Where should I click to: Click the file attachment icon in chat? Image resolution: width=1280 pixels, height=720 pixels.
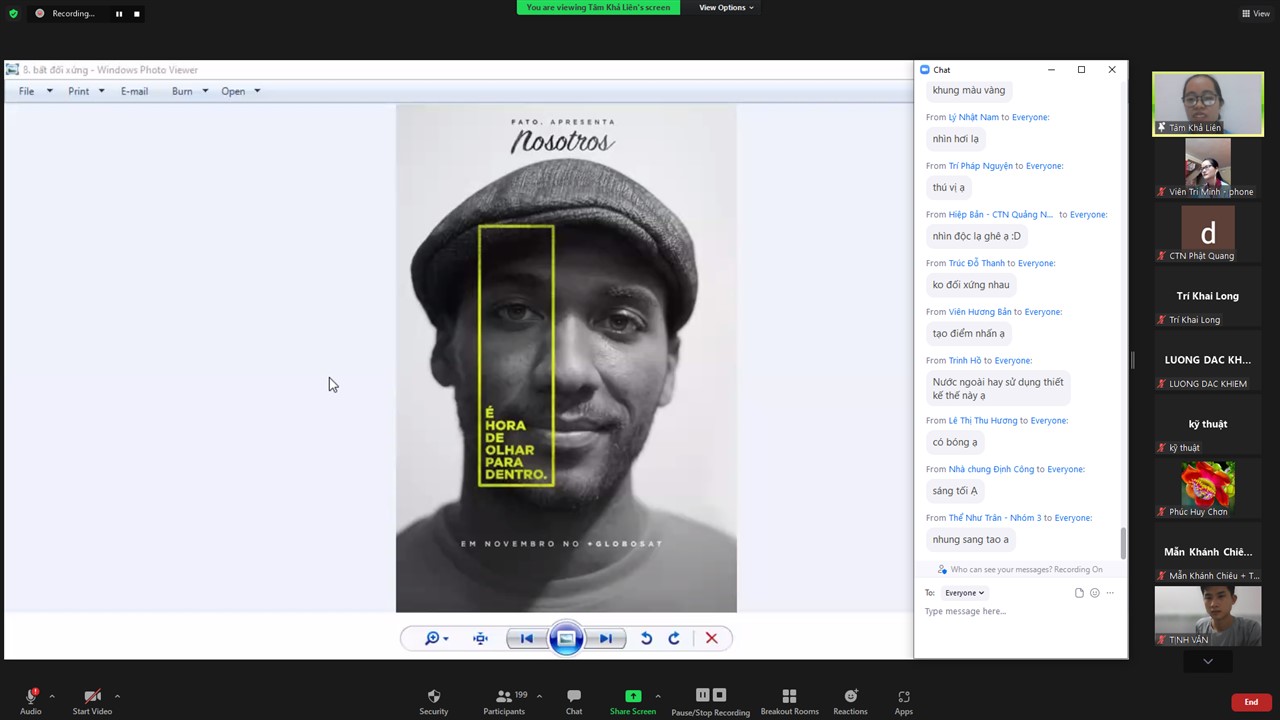(x=1079, y=593)
